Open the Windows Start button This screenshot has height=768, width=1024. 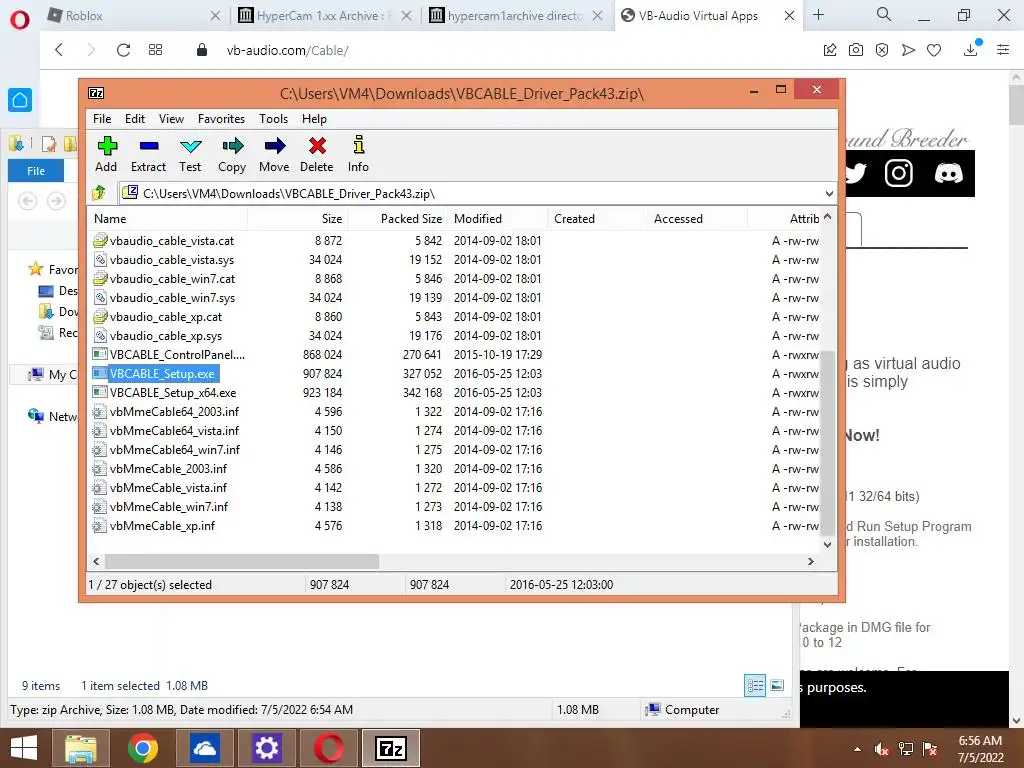(24, 748)
